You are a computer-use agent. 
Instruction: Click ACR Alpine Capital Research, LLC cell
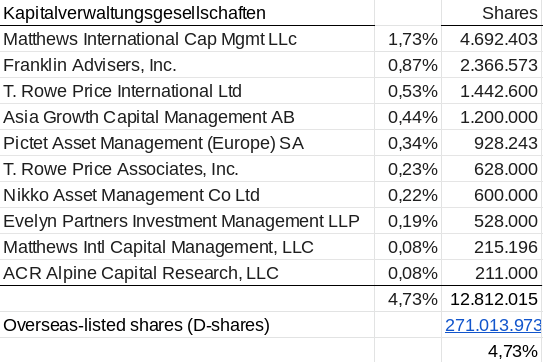click(x=187, y=273)
